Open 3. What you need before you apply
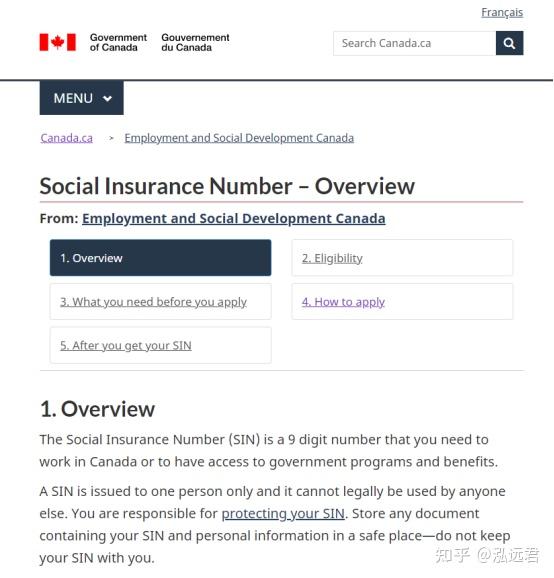 pos(160,302)
